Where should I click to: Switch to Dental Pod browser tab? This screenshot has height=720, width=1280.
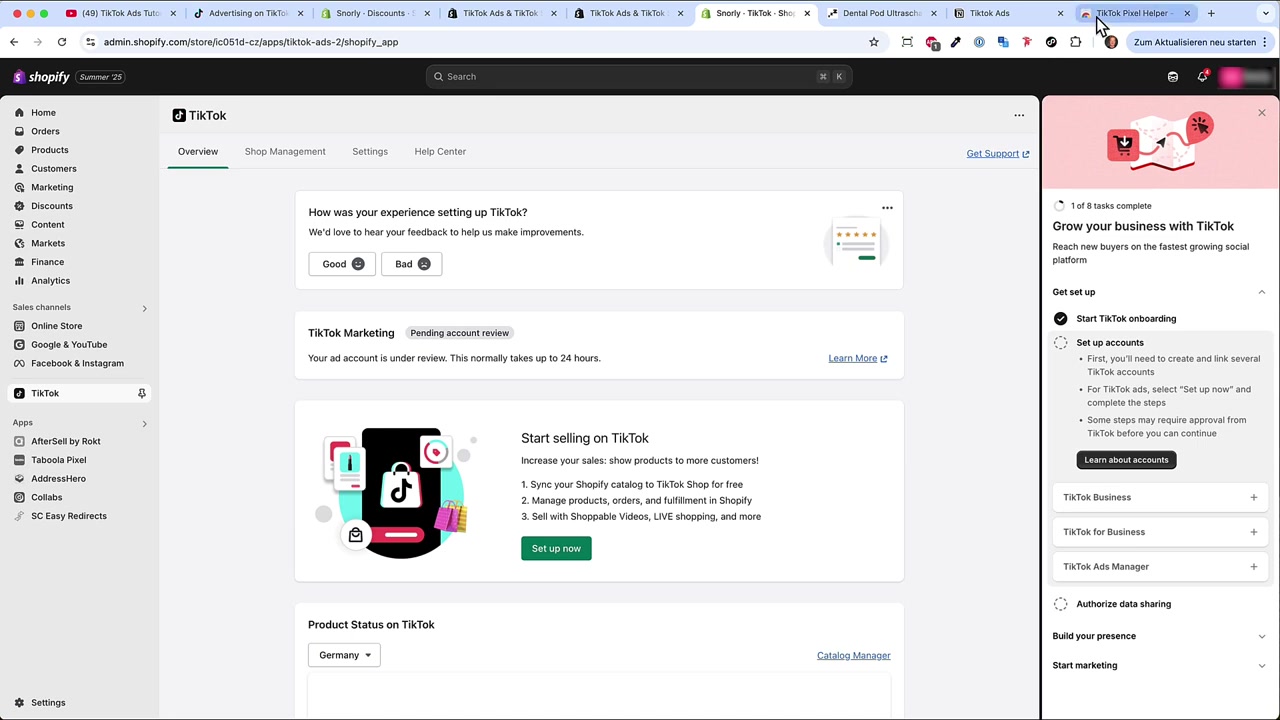(x=880, y=13)
